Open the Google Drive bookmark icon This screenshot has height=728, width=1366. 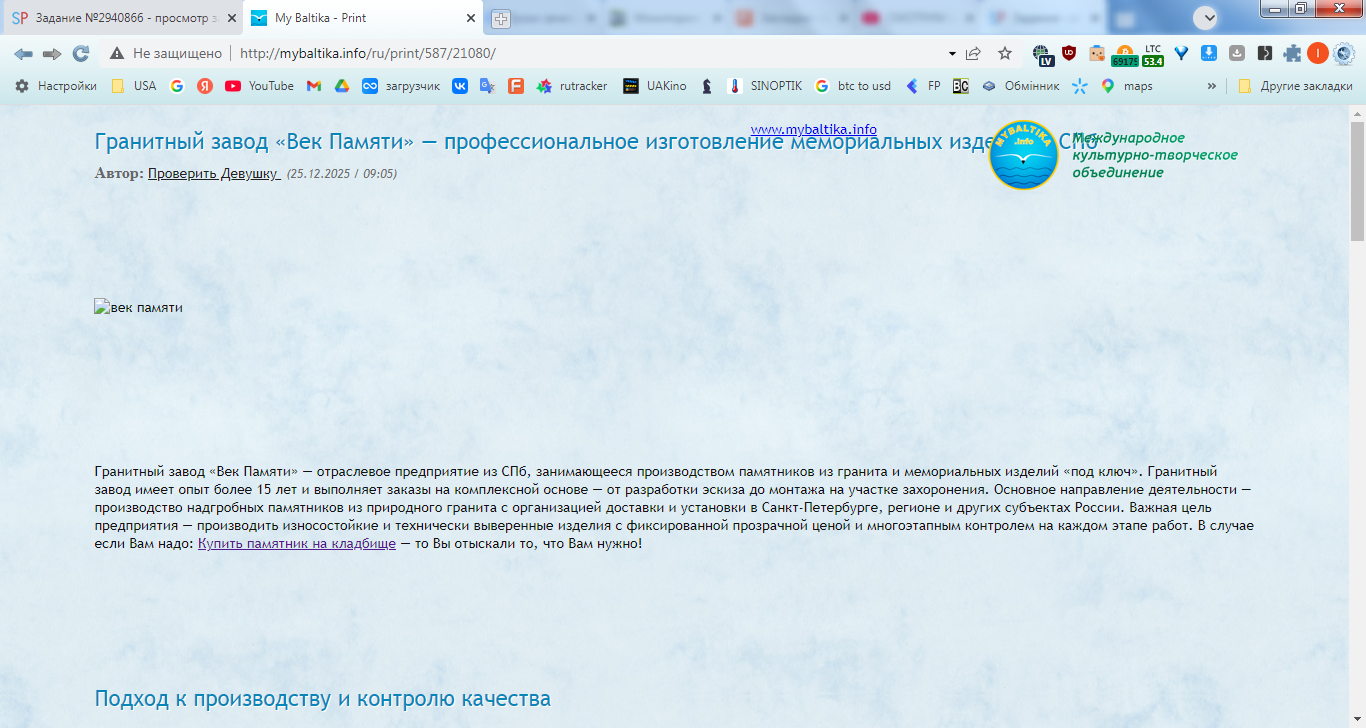click(x=341, y=86)
